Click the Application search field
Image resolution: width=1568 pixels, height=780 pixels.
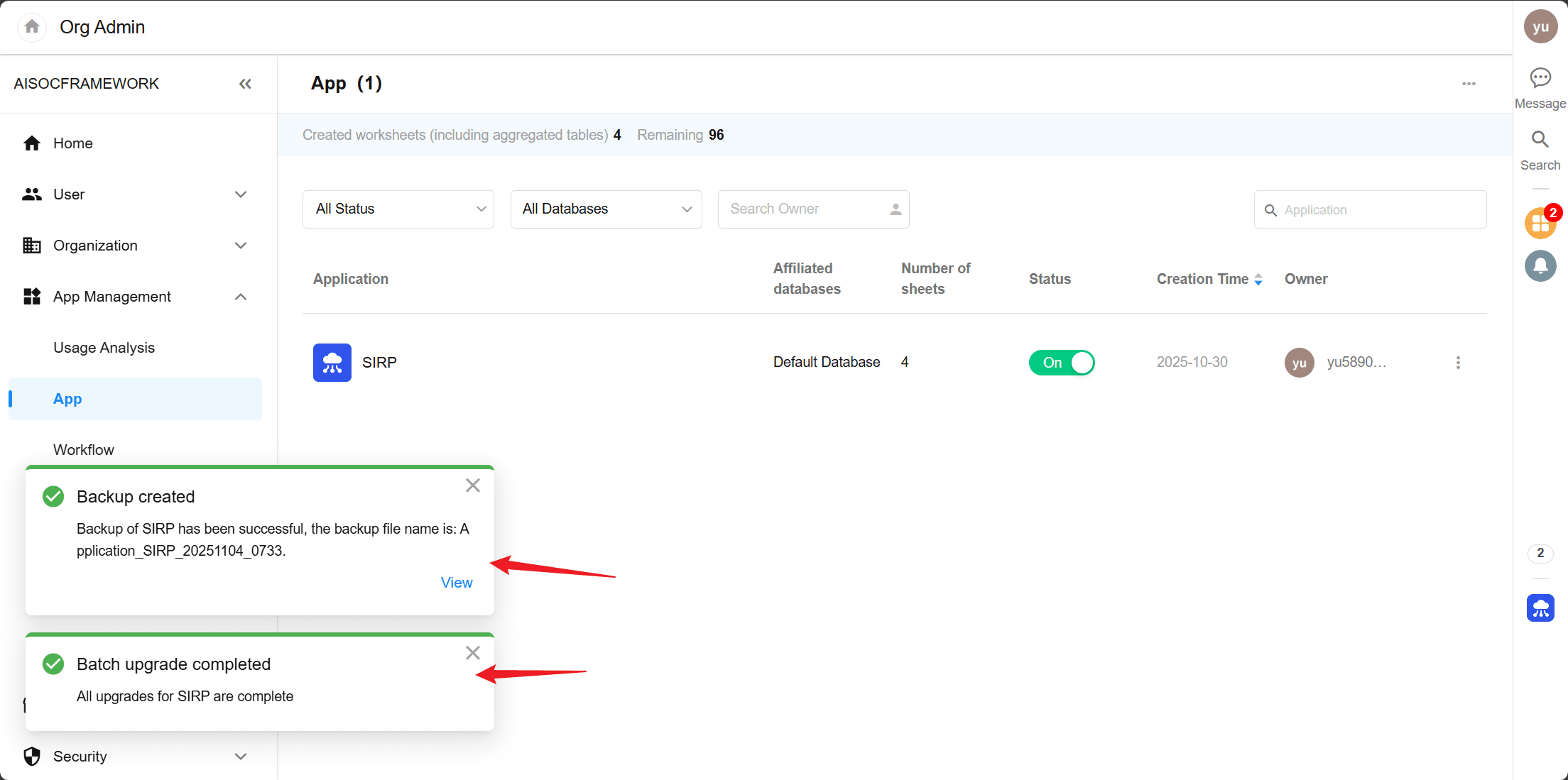point(1378,210)
